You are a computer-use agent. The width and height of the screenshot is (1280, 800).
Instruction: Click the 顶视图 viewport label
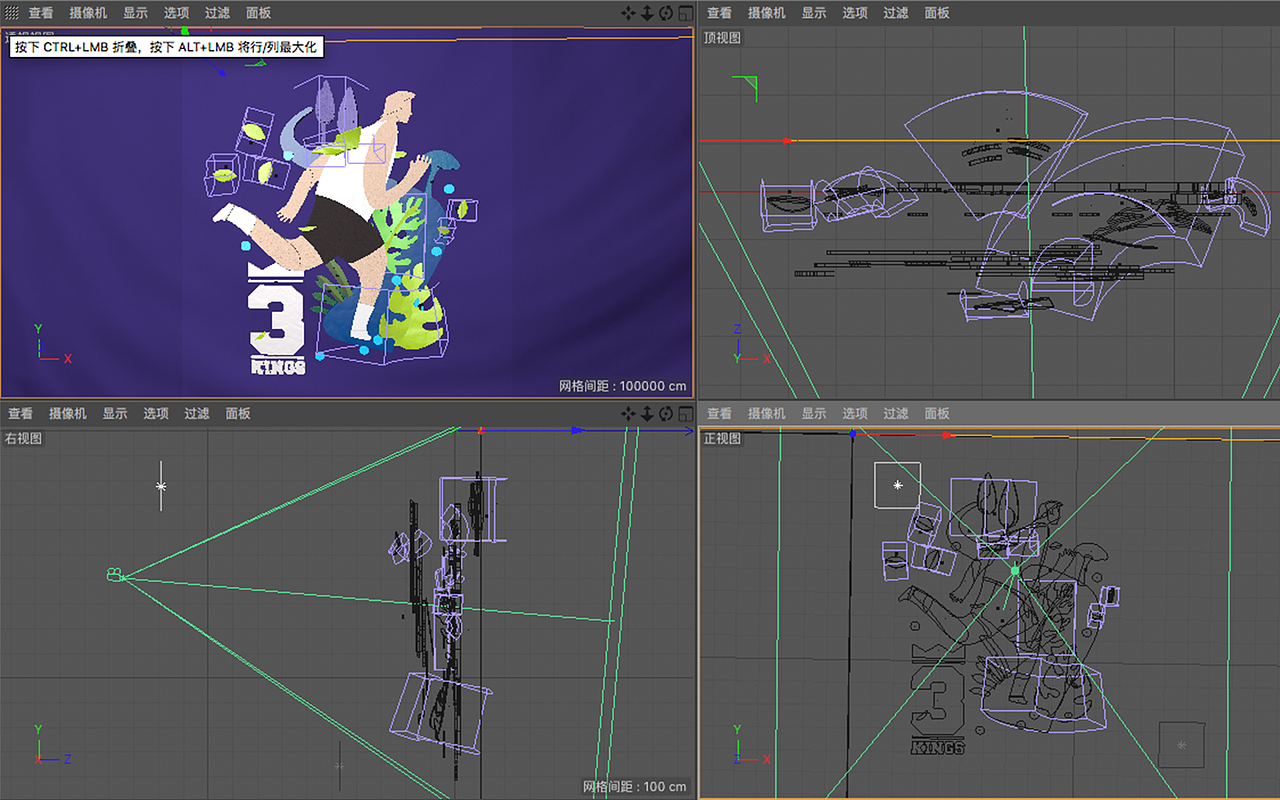723,38
